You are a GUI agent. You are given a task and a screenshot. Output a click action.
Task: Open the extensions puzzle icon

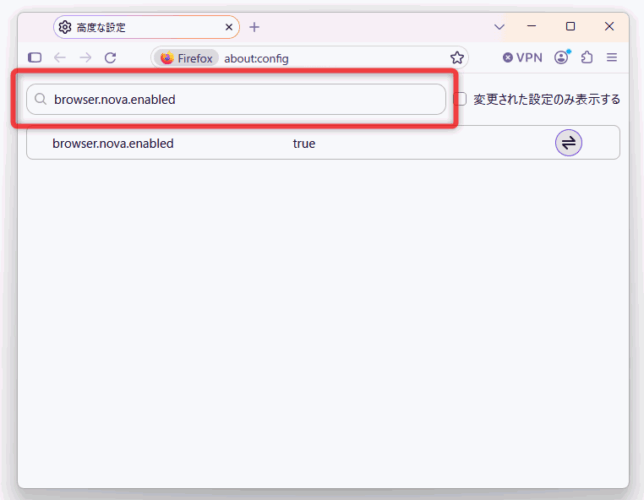point(587,58)
